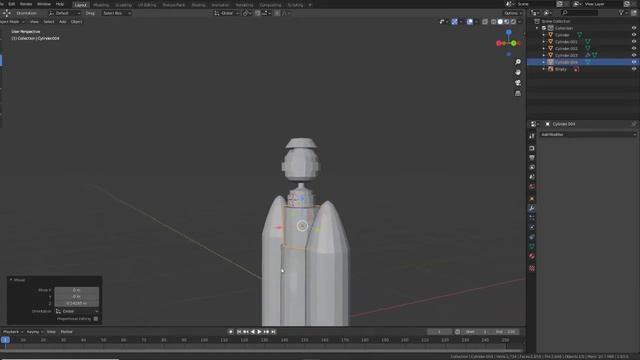Switch to solid viewport shading
The width and height of the screenshot is (640, 360).
point(500,22)
